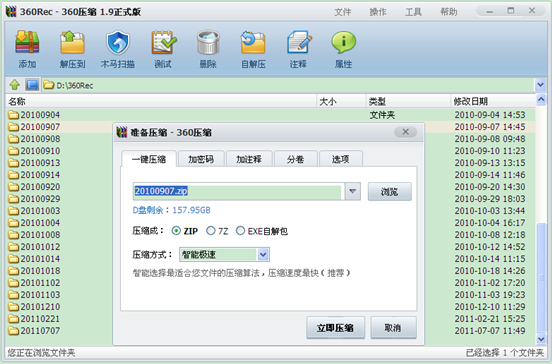This screenshot has width=552, height=364.
Task: Choose the EXE自解包 radio option
Action: 240,231
